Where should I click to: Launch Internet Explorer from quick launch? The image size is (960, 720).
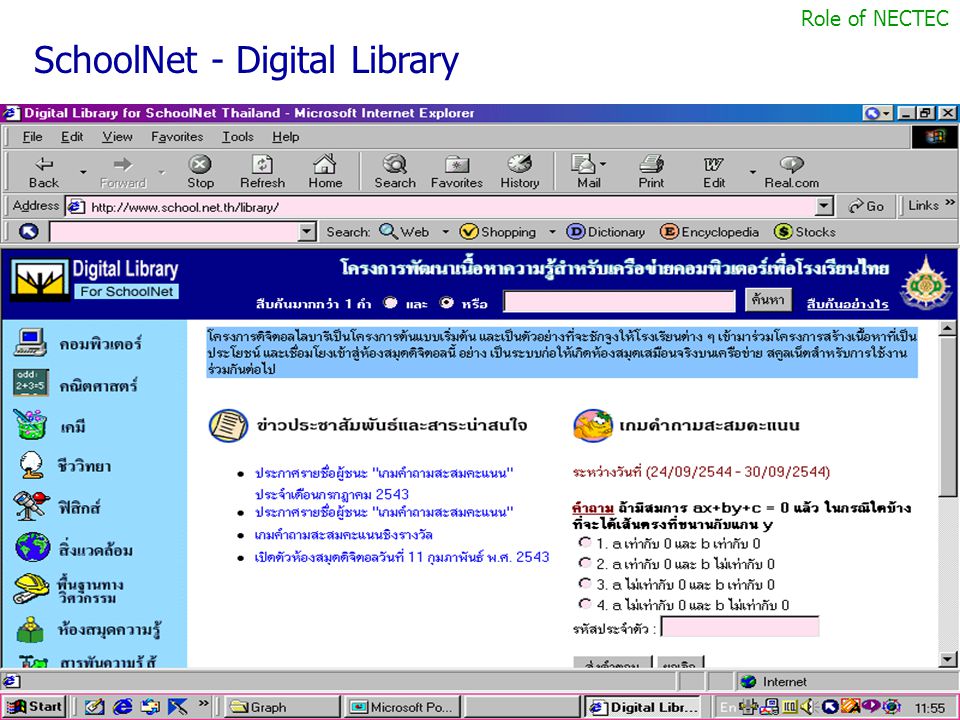pyautogui.click(x=122, y=707)
